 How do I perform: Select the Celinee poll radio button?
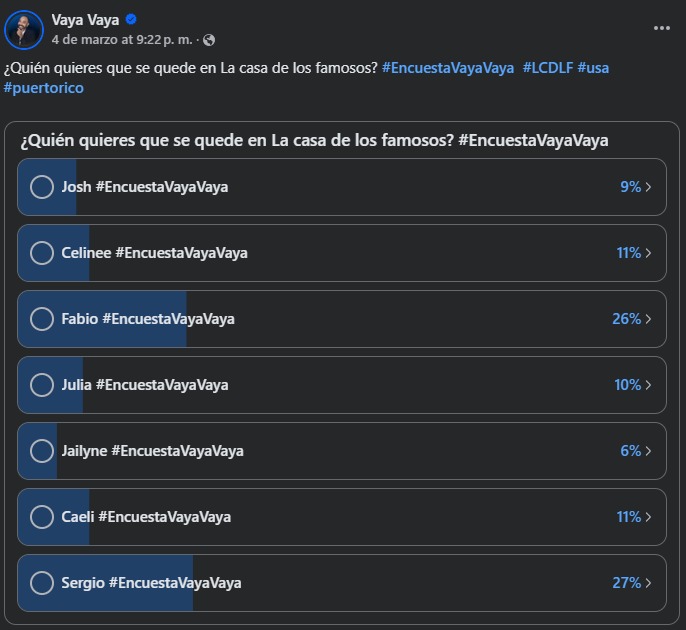point(42,253)
